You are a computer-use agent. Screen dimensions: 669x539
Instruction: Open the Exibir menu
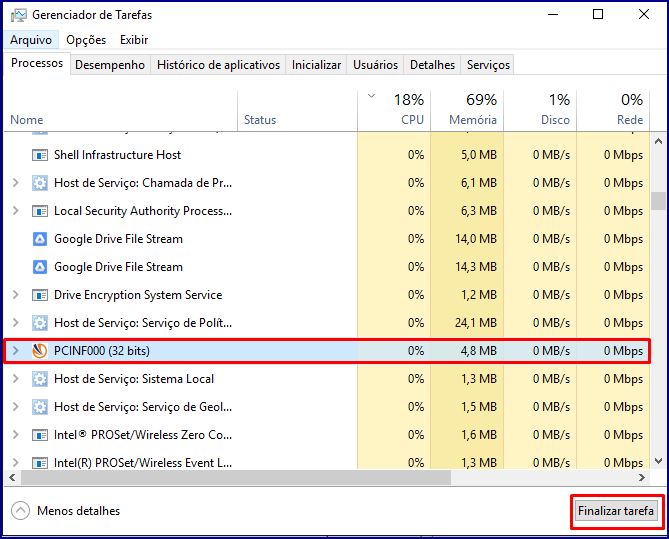pyautogui.click(x=134, y=40)
